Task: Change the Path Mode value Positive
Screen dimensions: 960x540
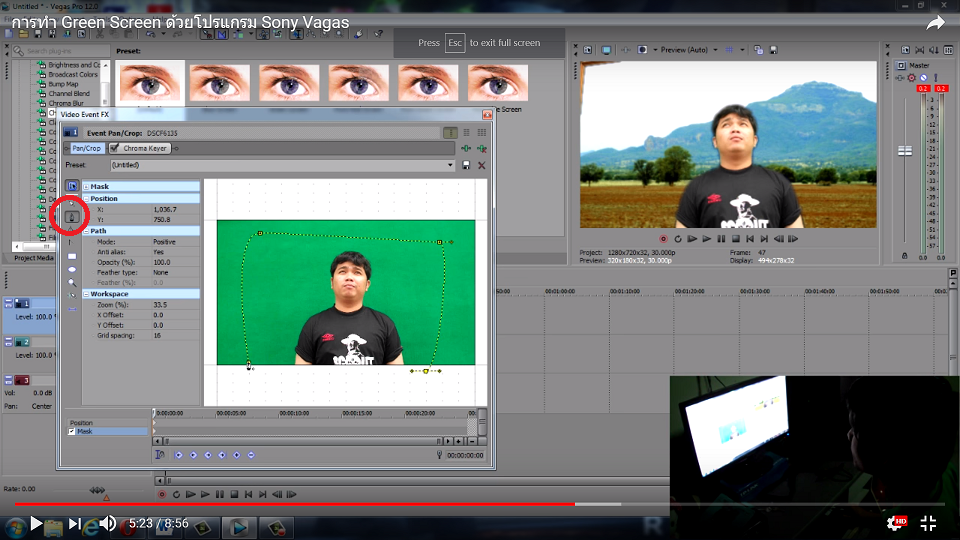Action: (x=164, y=242)
